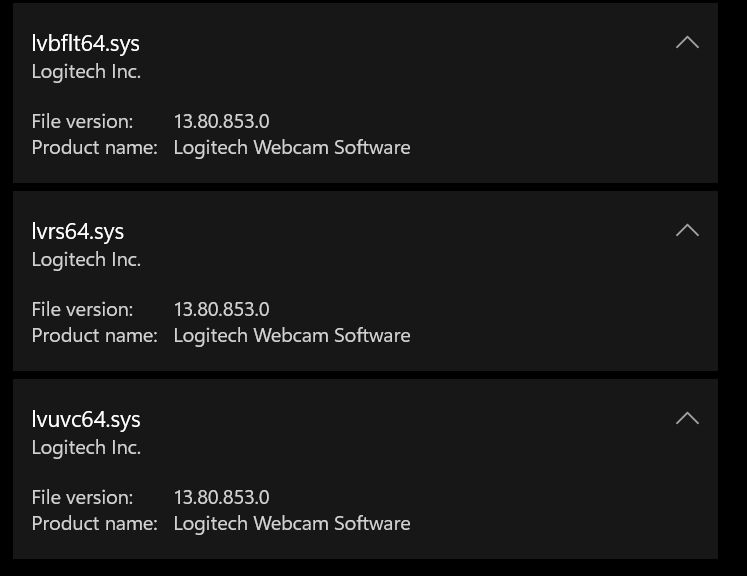Click version 13.80.853.0 in the lvbflt64.sys card
The width and height of the screenshot is (747, 576).
tap(221, 121)
